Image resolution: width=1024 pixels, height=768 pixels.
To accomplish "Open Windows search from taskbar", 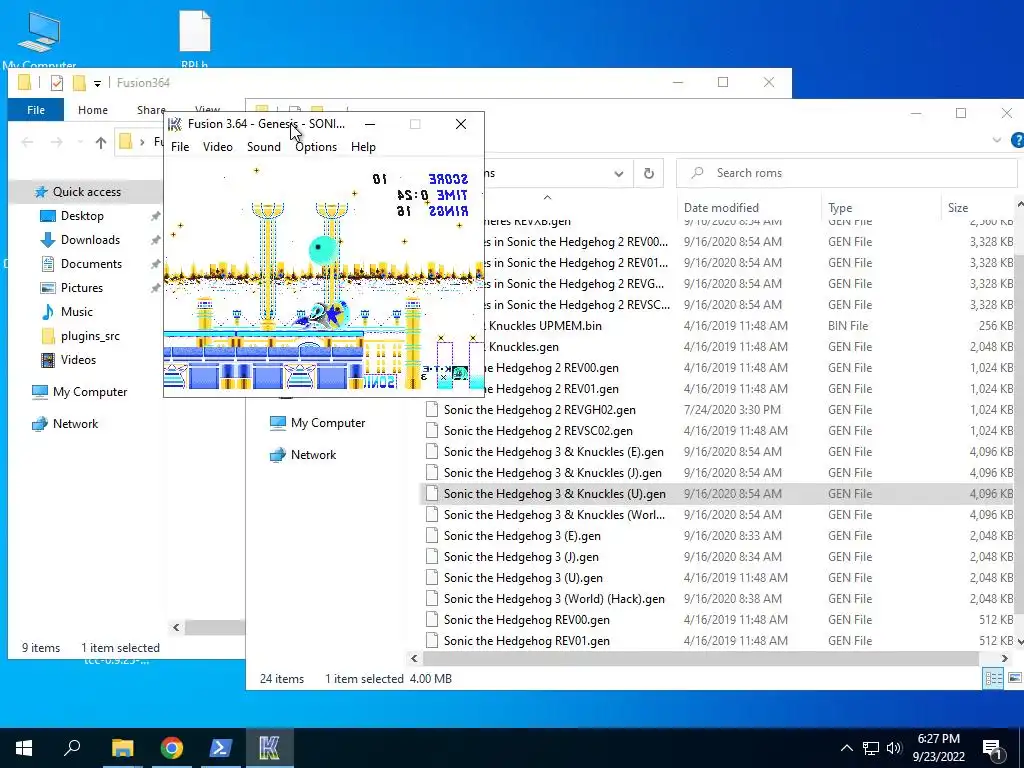I will 72,748.
